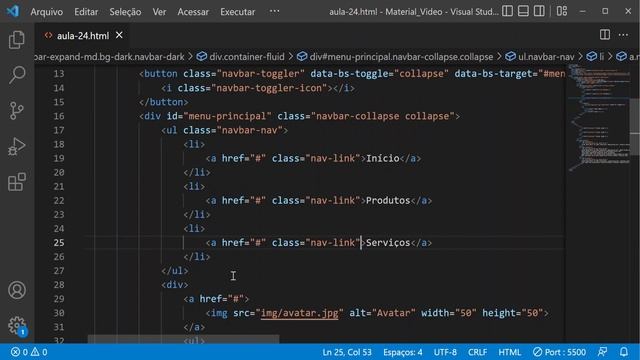Viewport: 640px width, 360px height.
Task: Open the Arquivo menu
Action: (x=47, y=12)
